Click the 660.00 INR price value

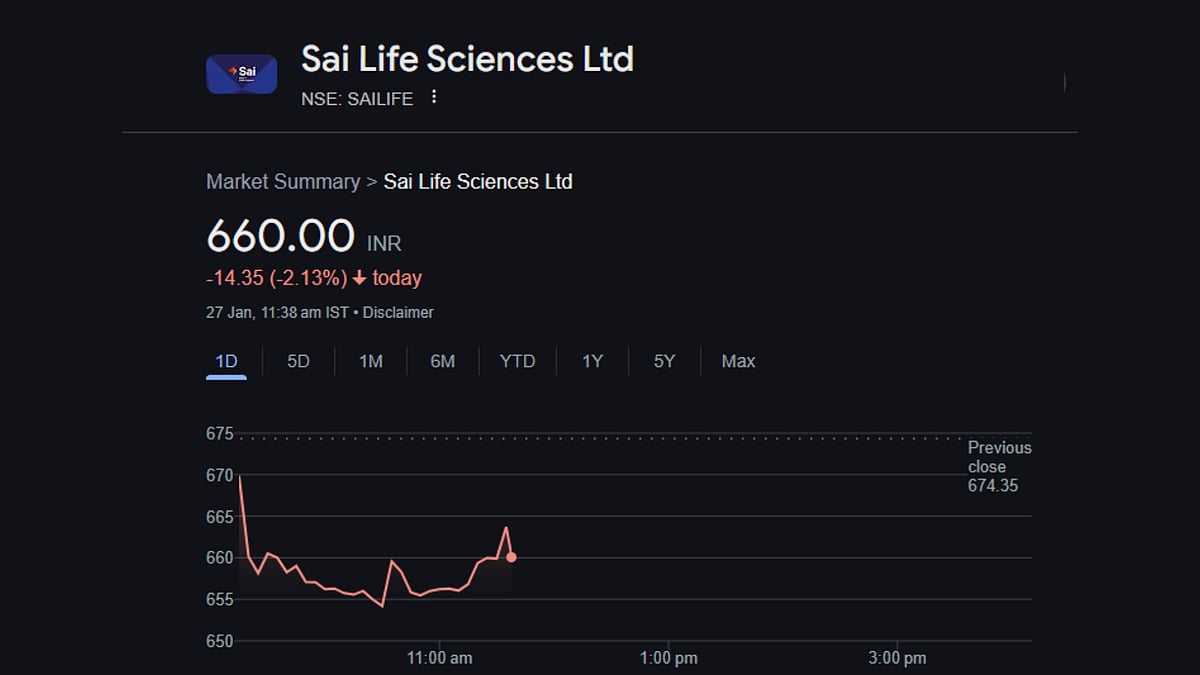pos(280,237)
